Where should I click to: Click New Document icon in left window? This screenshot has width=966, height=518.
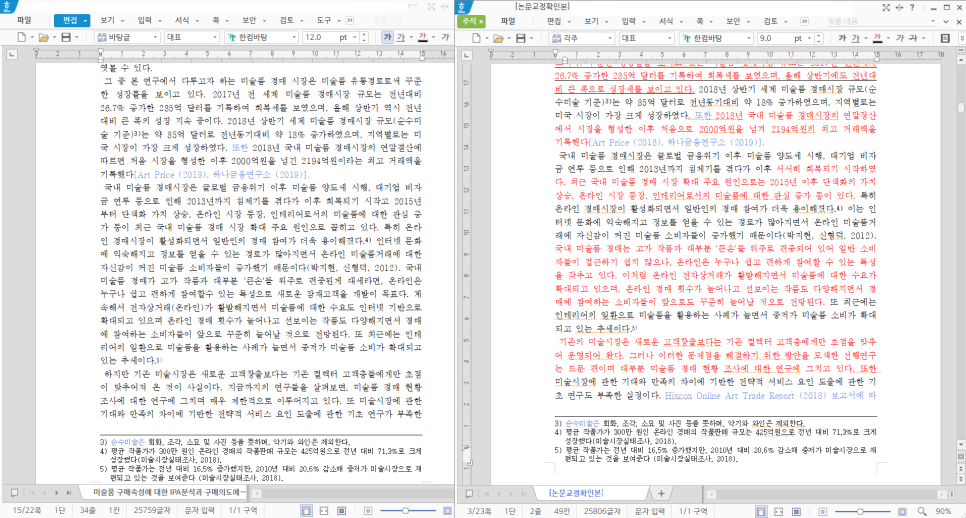[x=22, y=38]
